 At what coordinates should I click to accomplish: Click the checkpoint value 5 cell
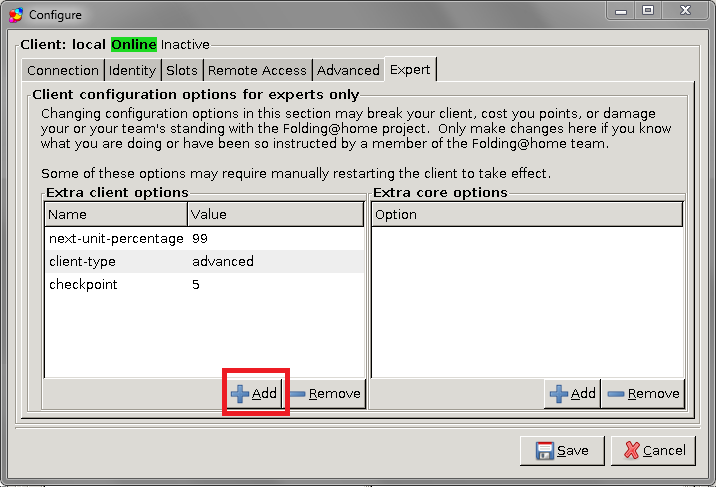pos(196,285)
